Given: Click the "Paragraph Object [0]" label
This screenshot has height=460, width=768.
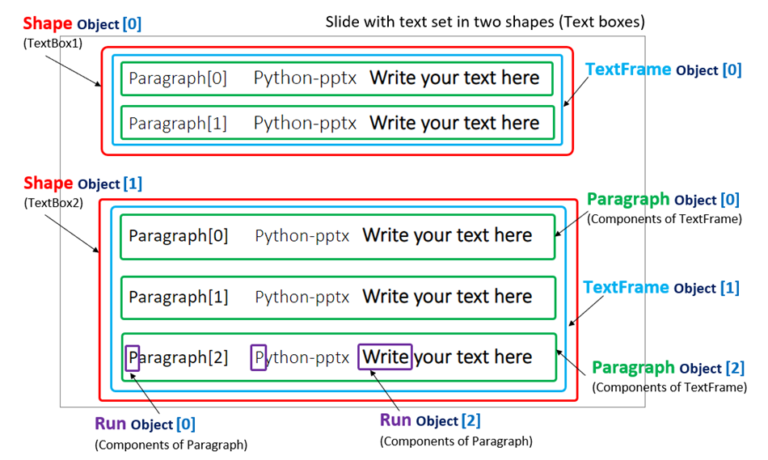Looking at the screenshot, I should pos(663,199).
